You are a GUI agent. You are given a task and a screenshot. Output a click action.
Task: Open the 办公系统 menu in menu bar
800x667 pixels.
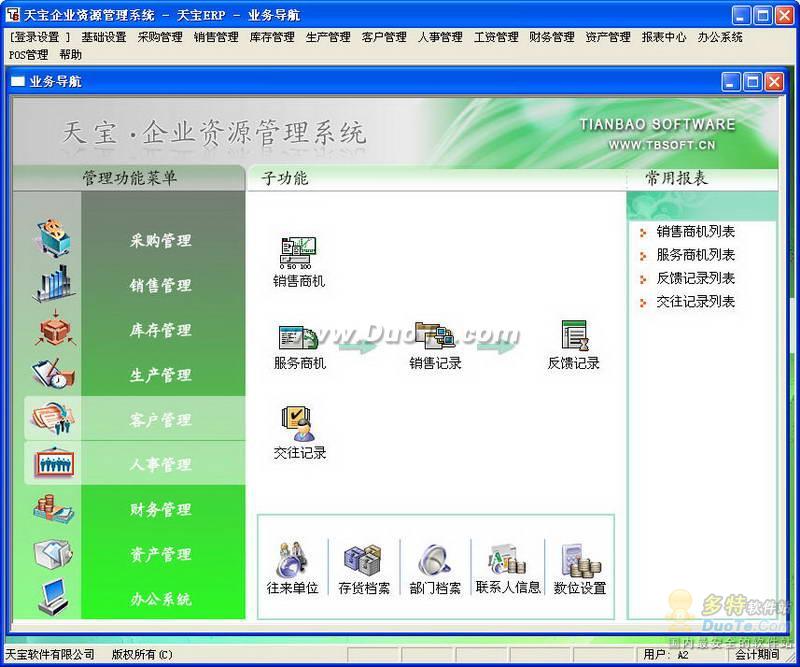pyautogui.click(x=720, y=37)
